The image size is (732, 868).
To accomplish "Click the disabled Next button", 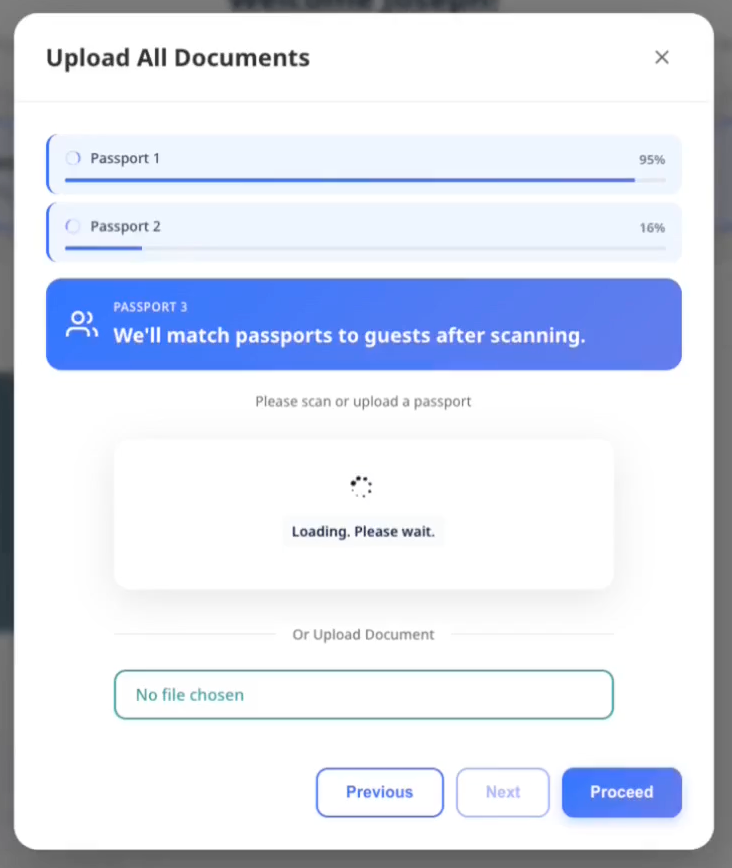I will 502,792.
